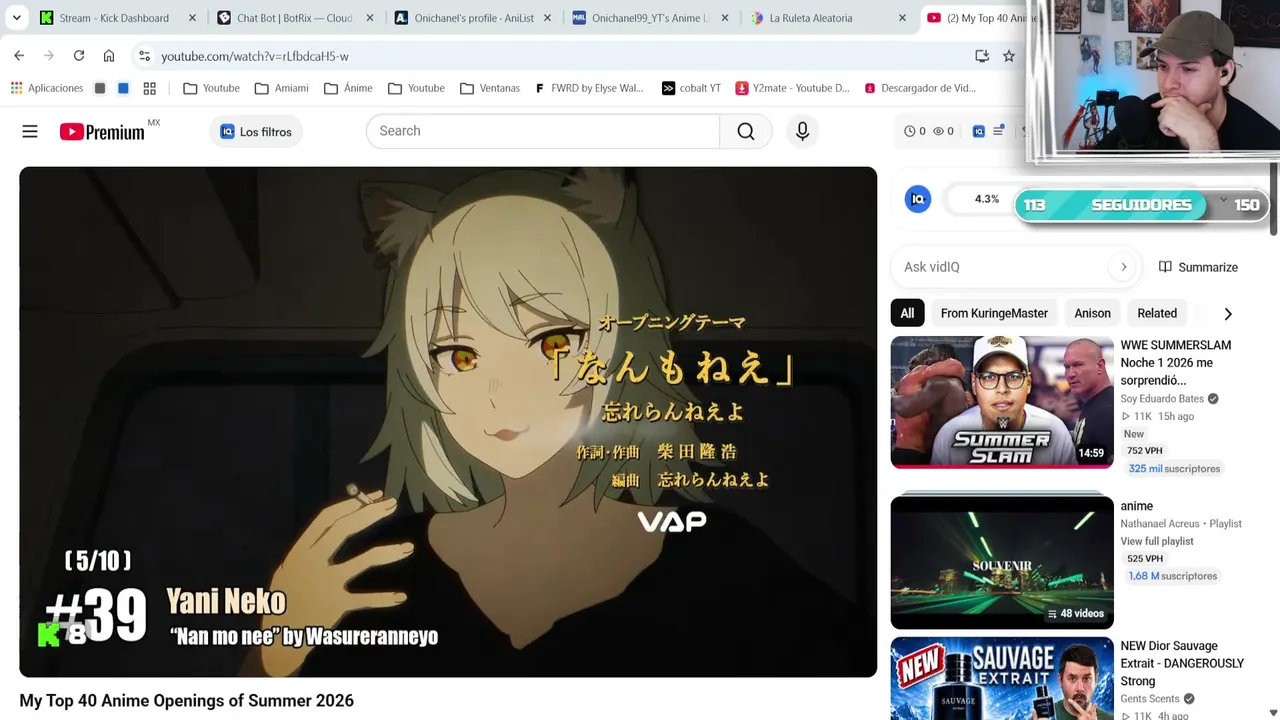Close the Chat Bot BotRix tab
Viewport: 1280px width, 720px height.
370,18
